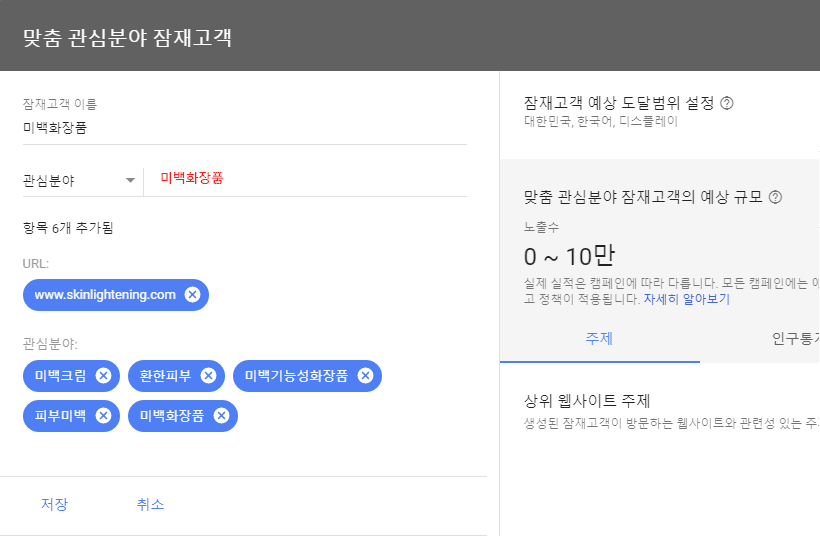Select the www.skinlightening.com chip label
Image resolution: width=820 pixels, height=536 pixels.
(105, 295)
